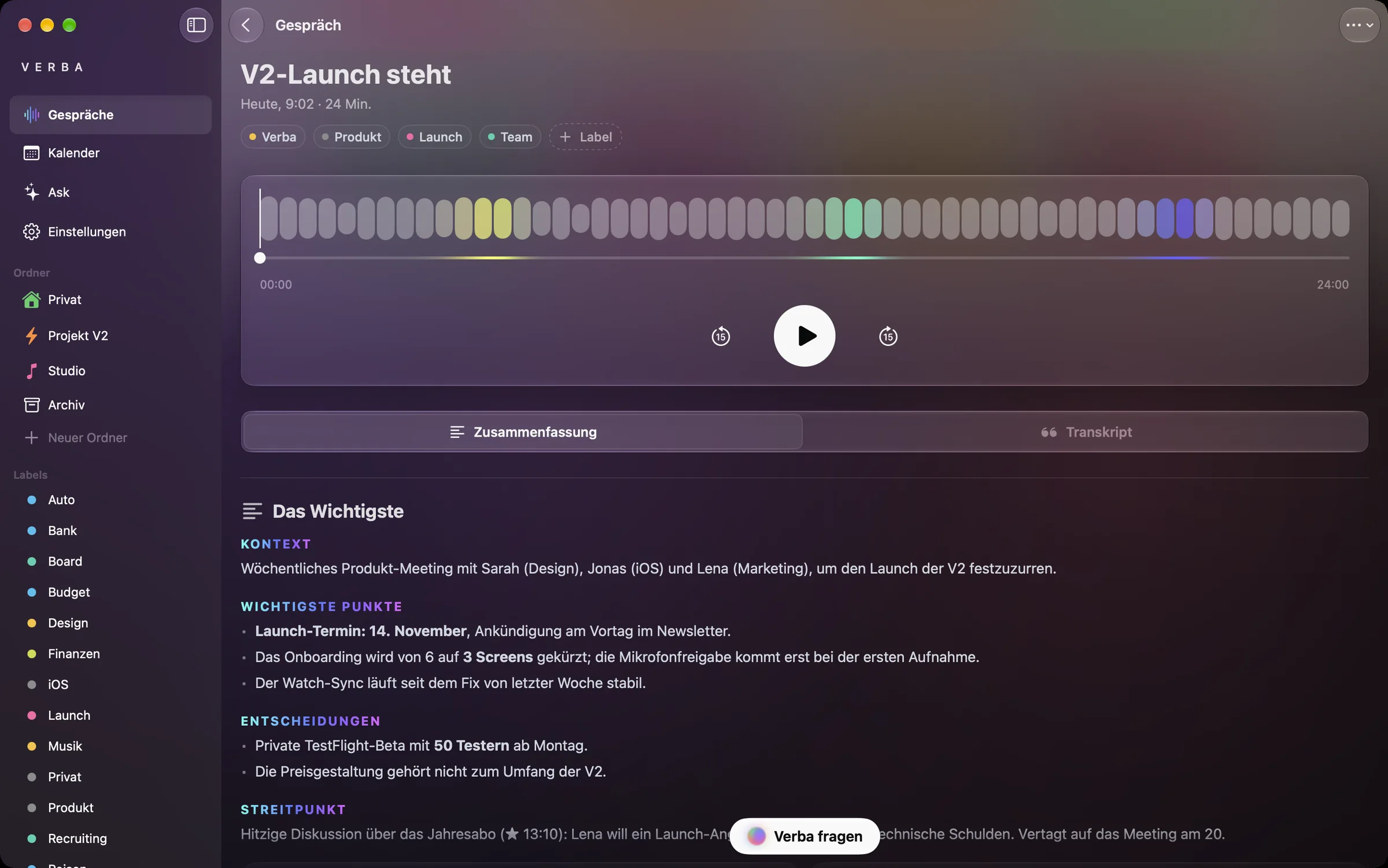Filter by the Finanzen label
1388x868 pixels.
click(x=110, y=653)
